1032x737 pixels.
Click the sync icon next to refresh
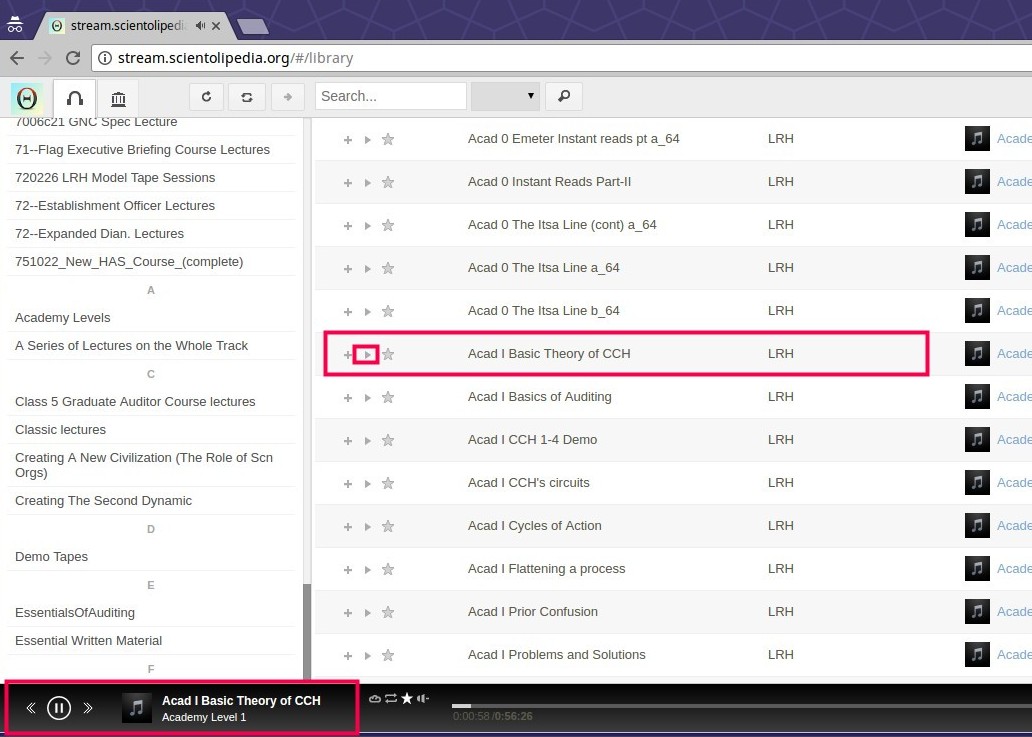[x=246, y=96]
